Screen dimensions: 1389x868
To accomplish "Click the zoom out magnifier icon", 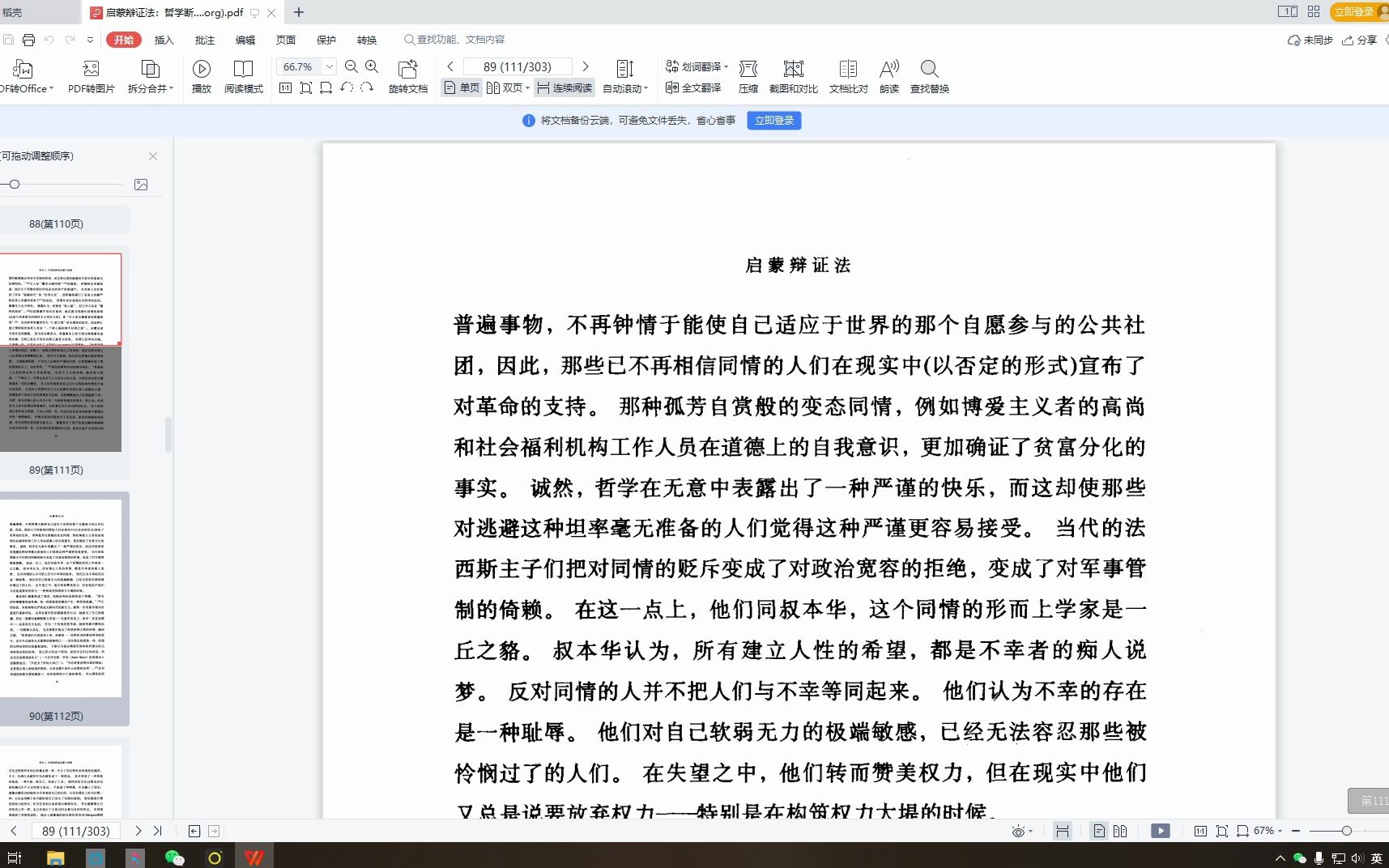I will tap(352, 66).
